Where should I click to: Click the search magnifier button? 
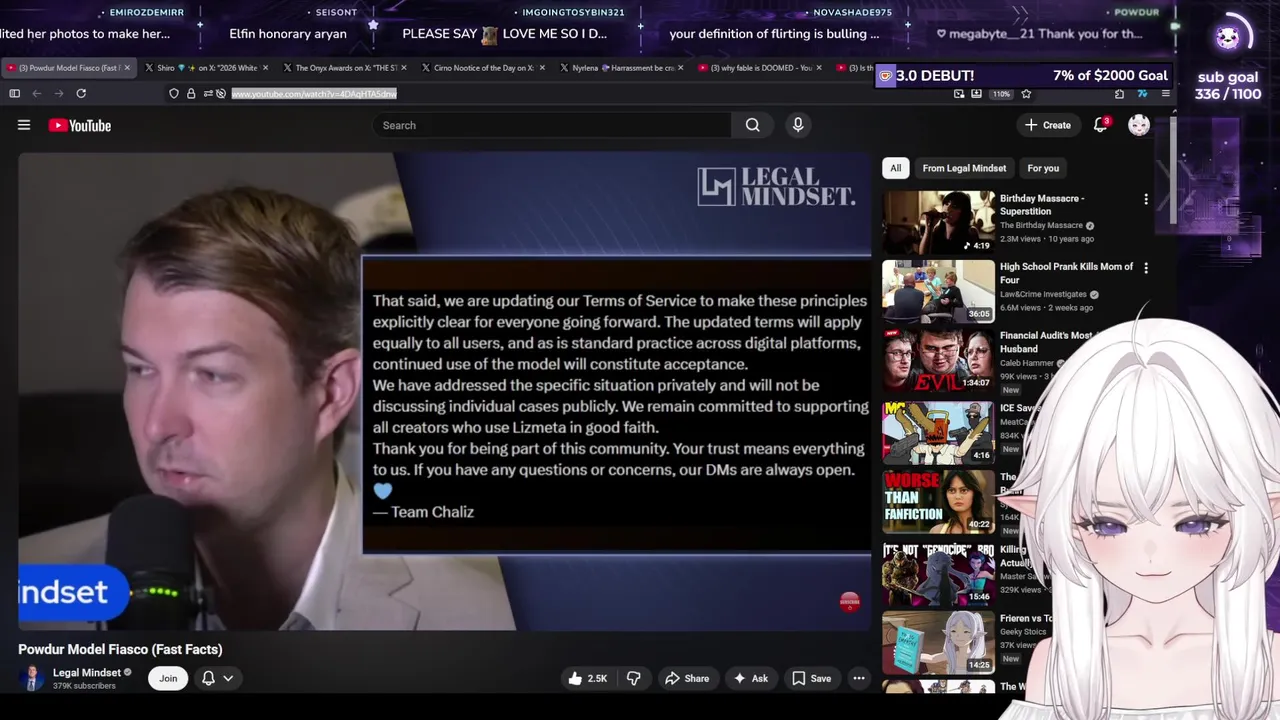coord(752,125)
